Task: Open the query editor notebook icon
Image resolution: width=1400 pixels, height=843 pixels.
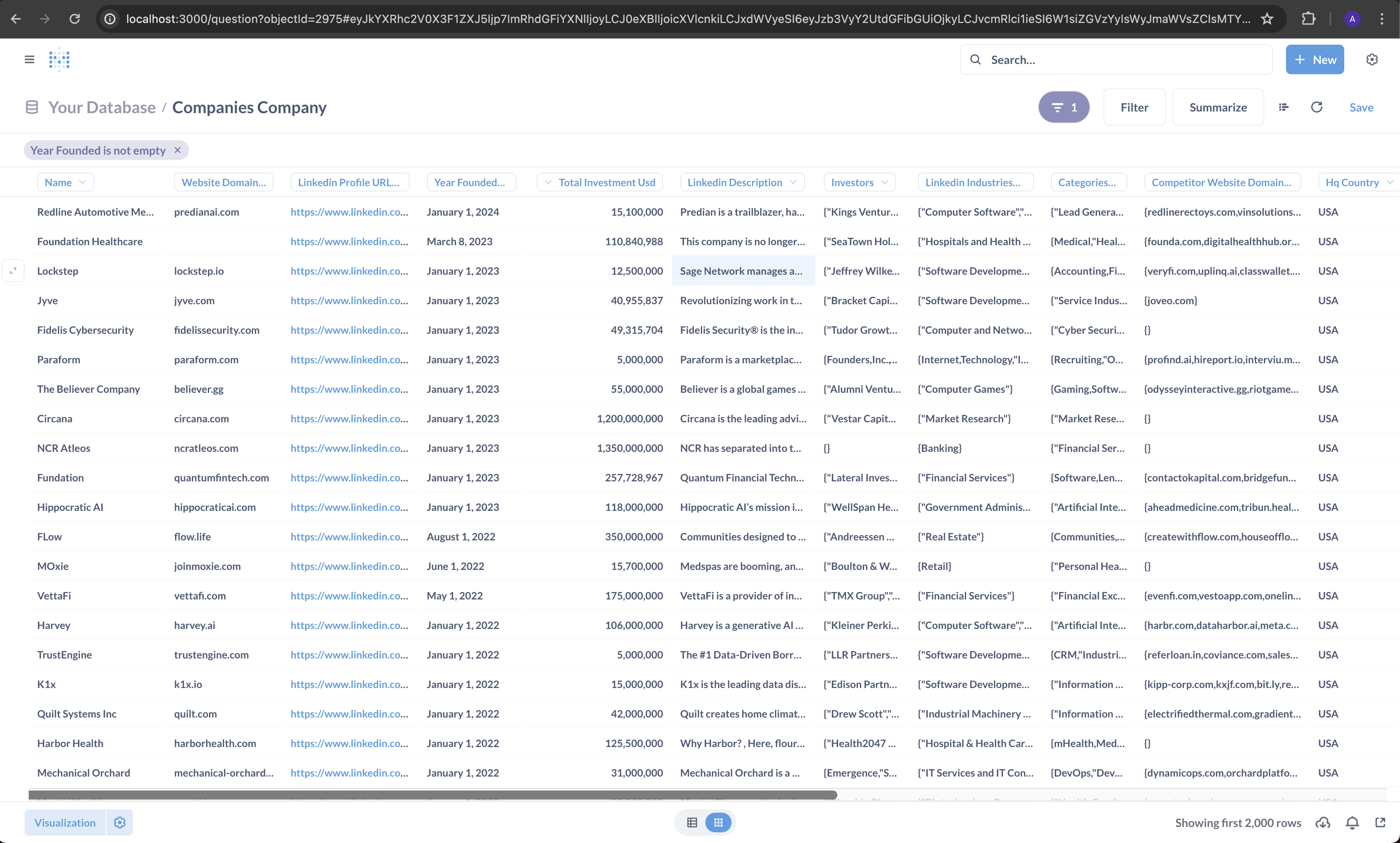Action: (x=1284, y=107)
